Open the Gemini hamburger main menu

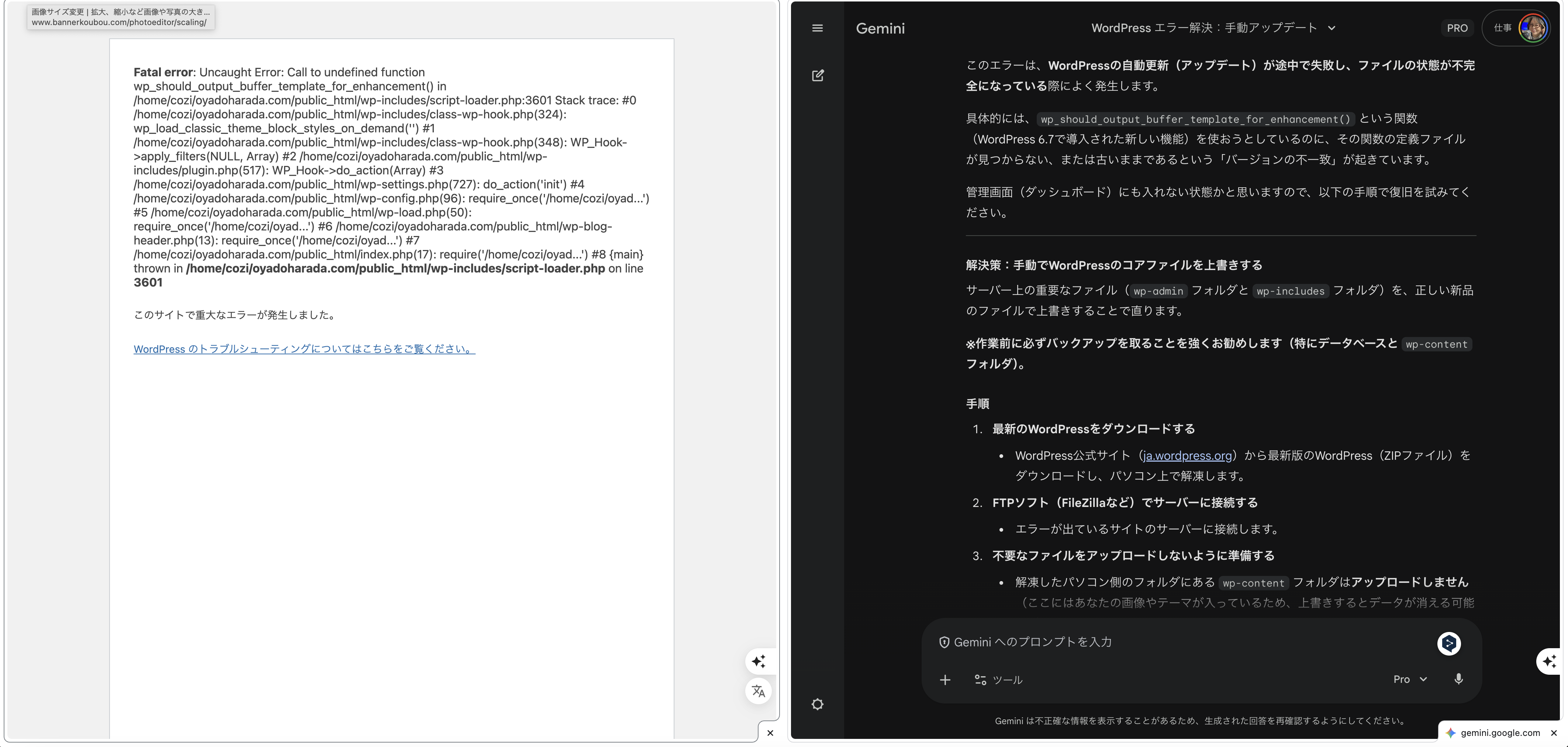click(818, 28)
